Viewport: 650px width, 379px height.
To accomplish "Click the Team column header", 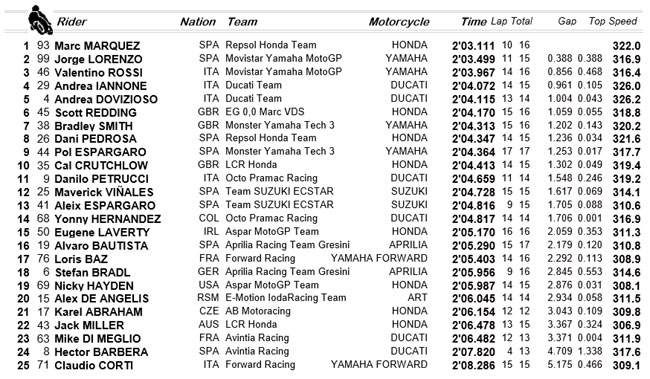I will coord(242,22).
